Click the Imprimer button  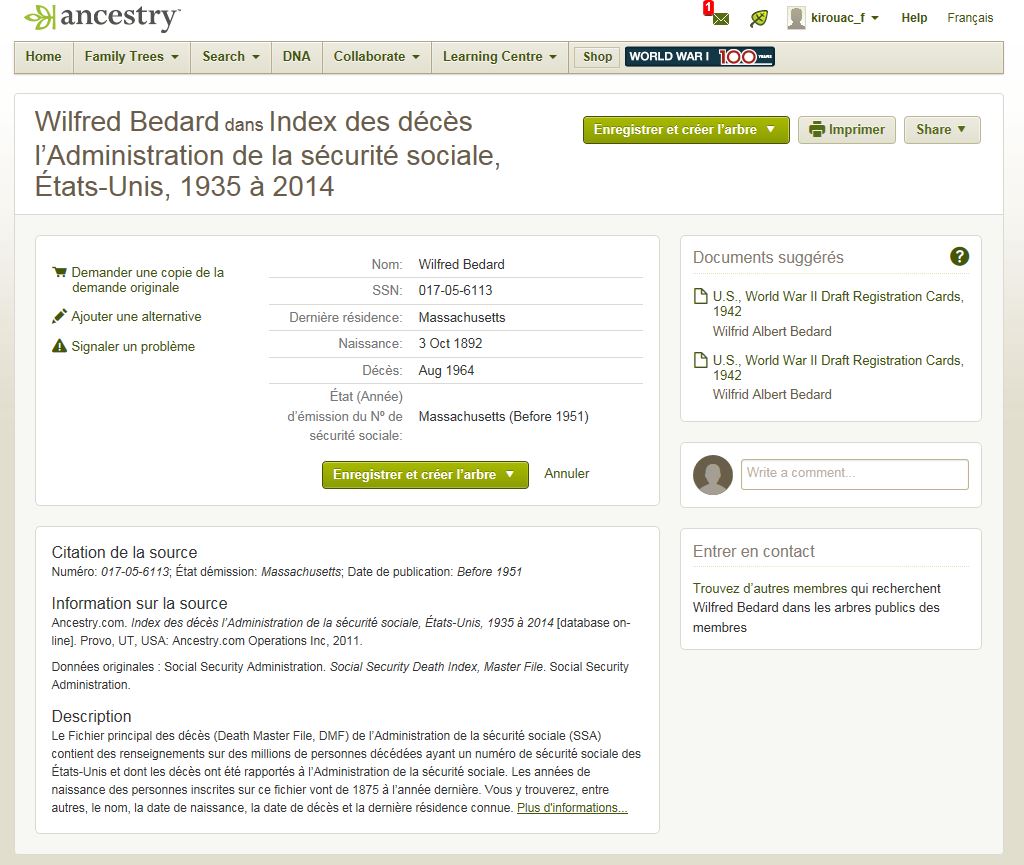(x=846, y=130)
